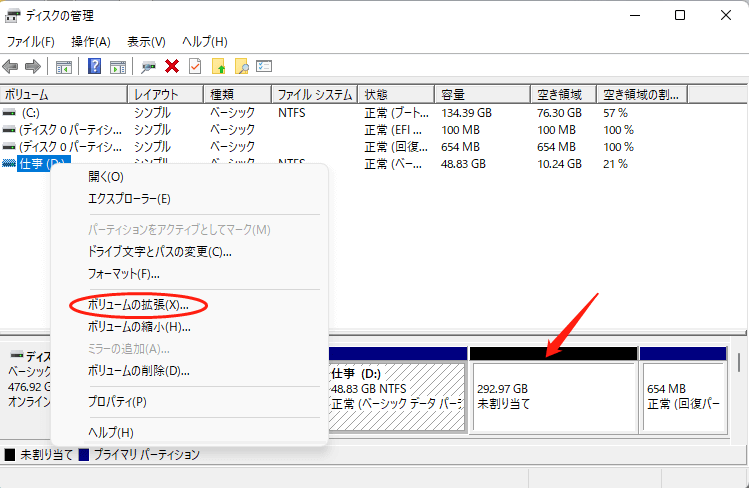Click the folder search magnifier icon

242,66
